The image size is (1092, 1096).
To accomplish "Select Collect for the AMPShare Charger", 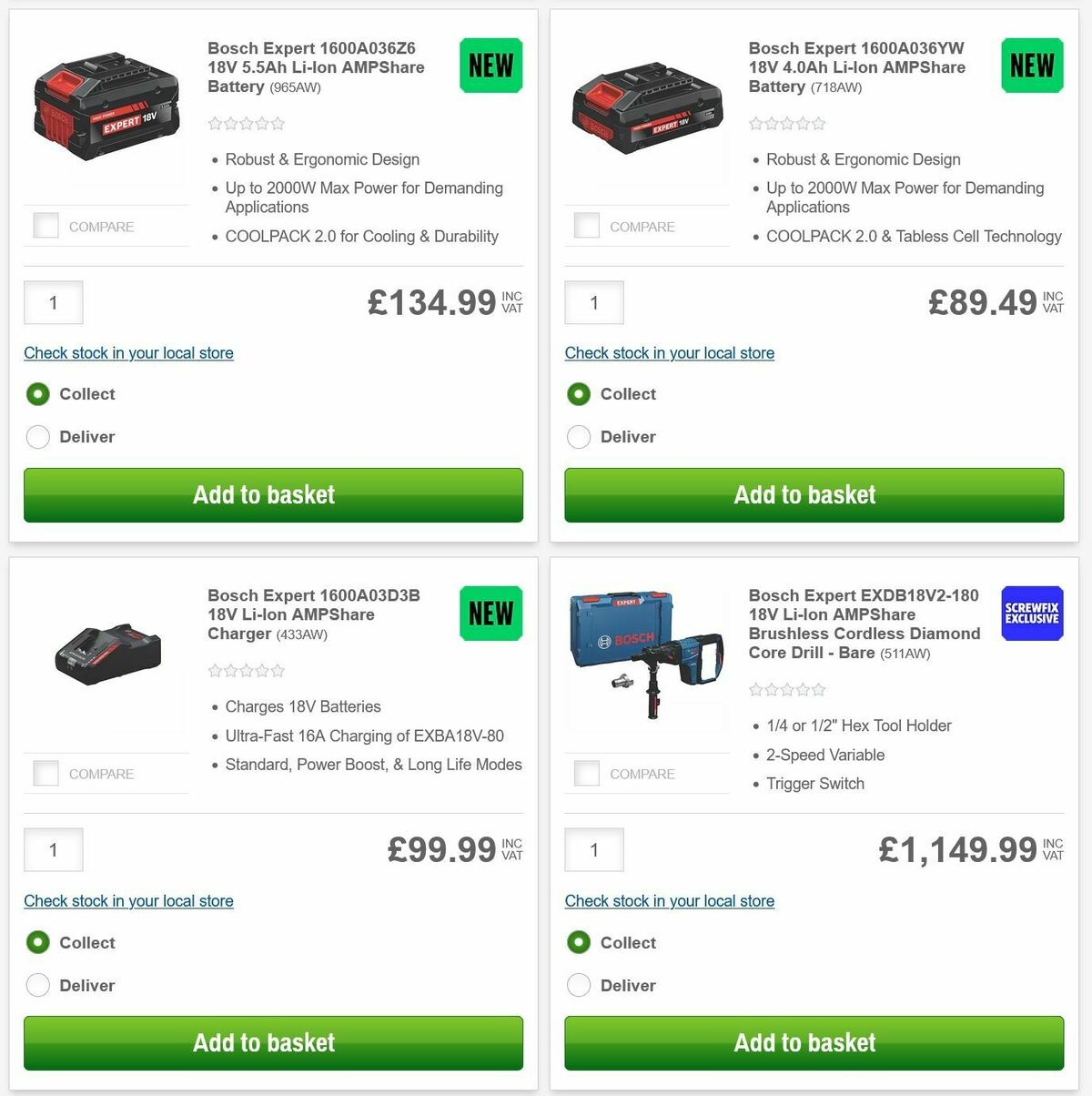I will coord(37,942).
